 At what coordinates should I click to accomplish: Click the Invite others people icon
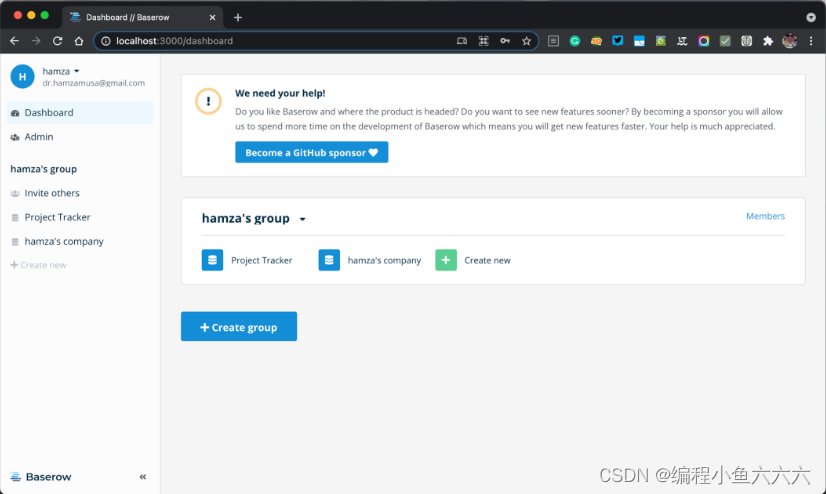(15, 193)
